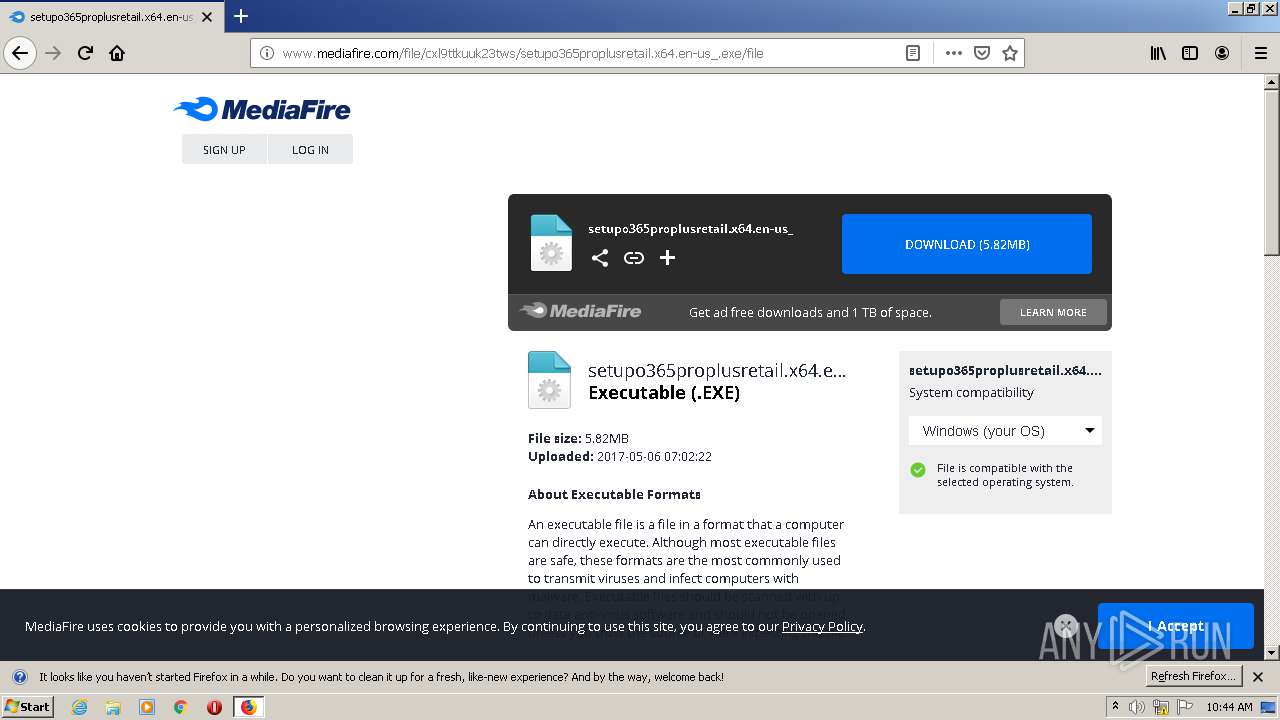The height and width of the screenshot is (720, 1280).
Task: Click the Executable (.EXE) heading
Action: click(664, 393)
